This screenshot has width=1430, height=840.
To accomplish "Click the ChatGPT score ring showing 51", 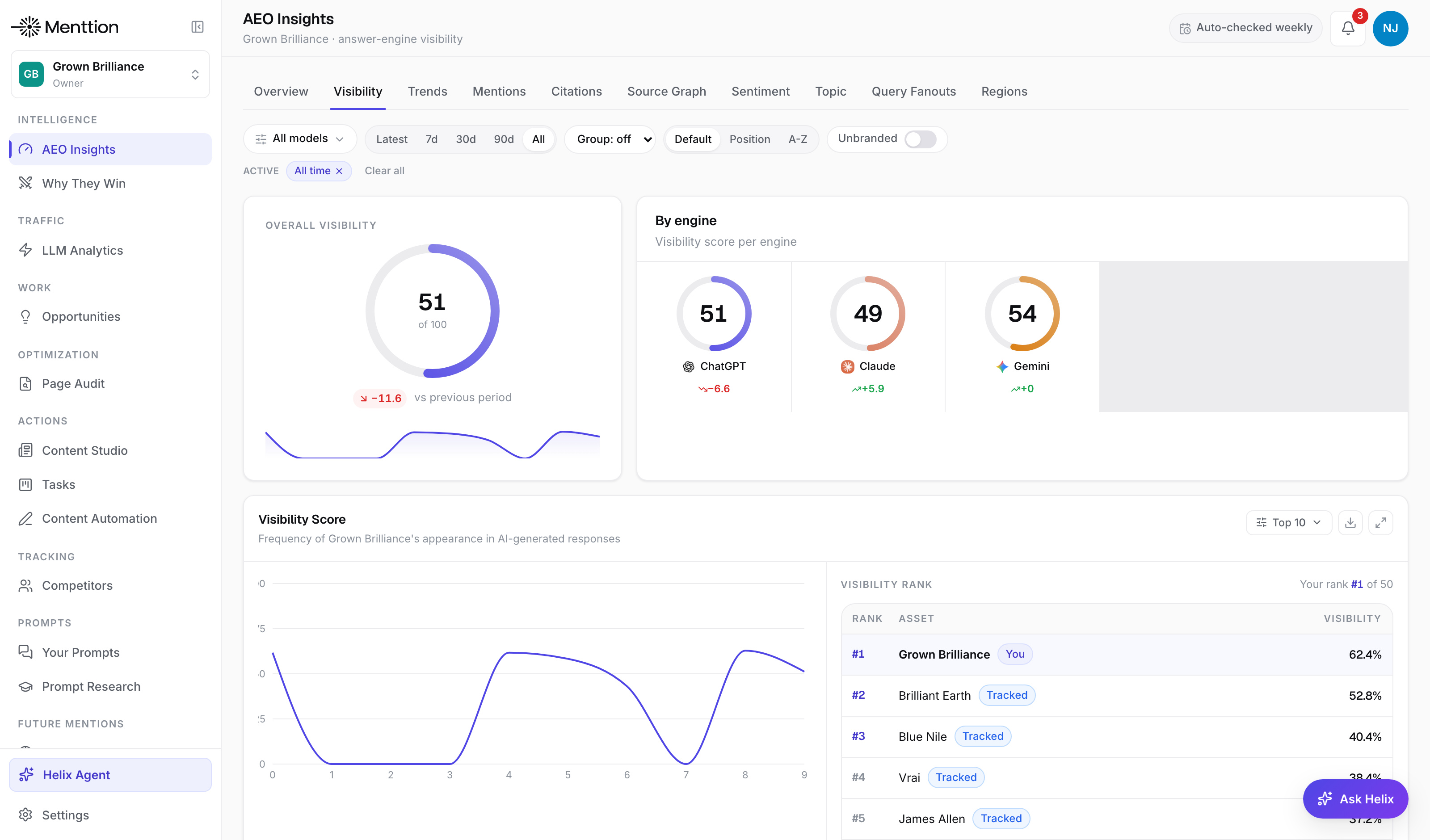I will 714,313.
